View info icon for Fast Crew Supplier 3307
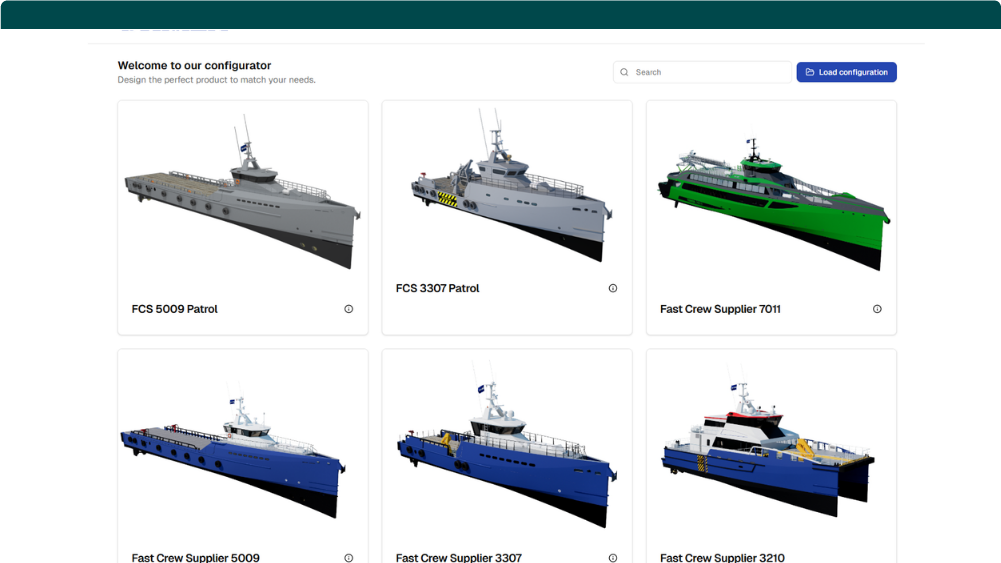 (x=613, y=558)
